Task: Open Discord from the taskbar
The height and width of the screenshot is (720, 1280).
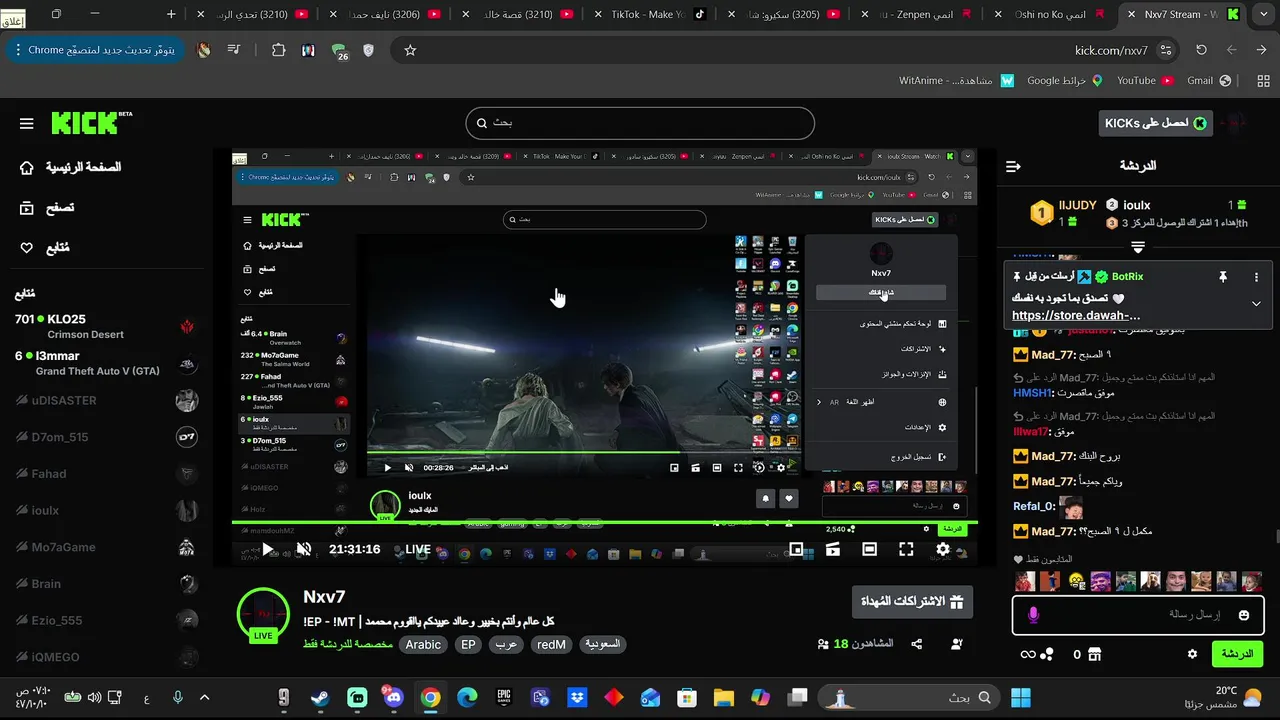Action: click(x=393, y=697)
